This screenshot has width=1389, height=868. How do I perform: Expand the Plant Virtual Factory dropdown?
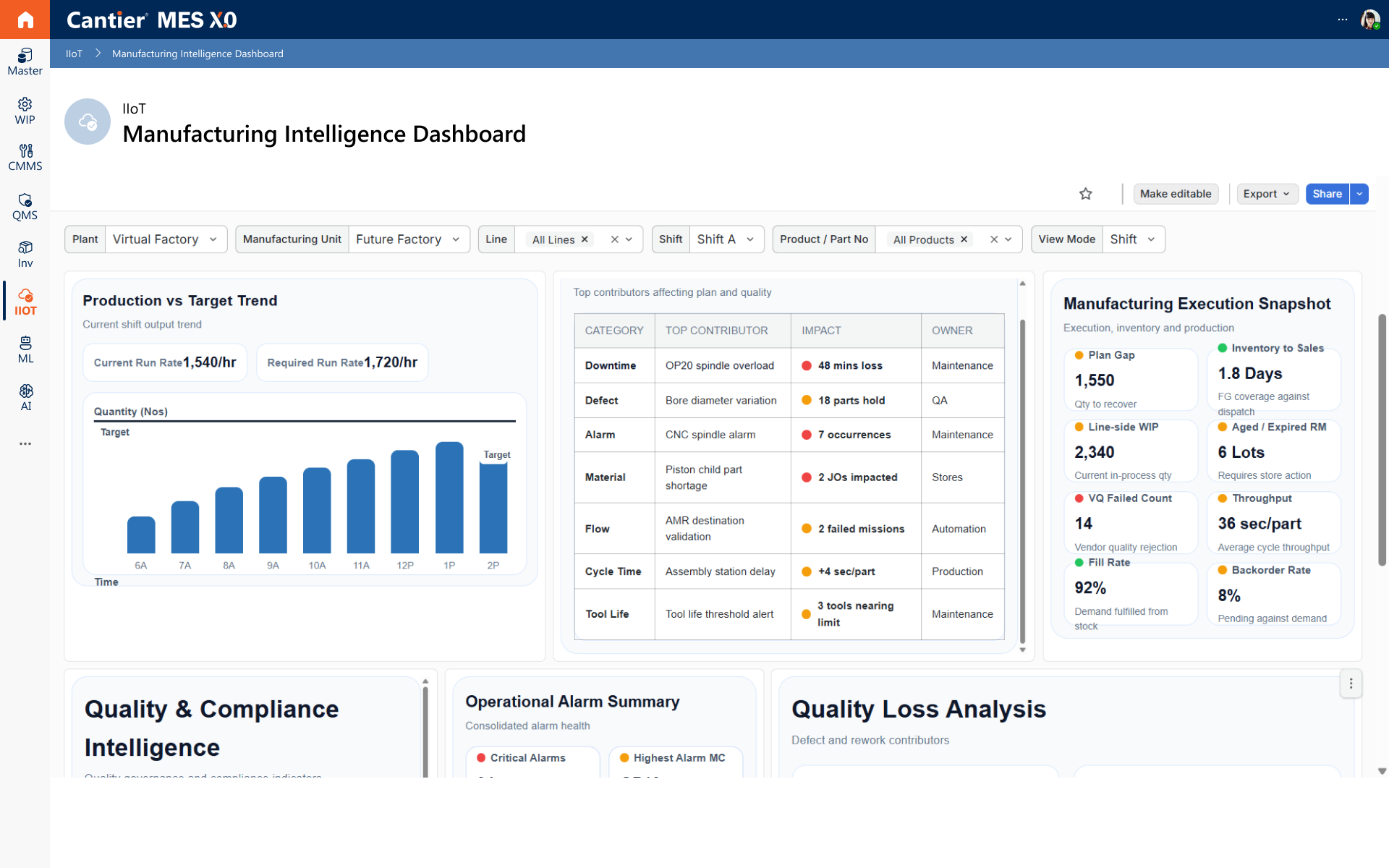pyautogui.click(x=166, y=239)
